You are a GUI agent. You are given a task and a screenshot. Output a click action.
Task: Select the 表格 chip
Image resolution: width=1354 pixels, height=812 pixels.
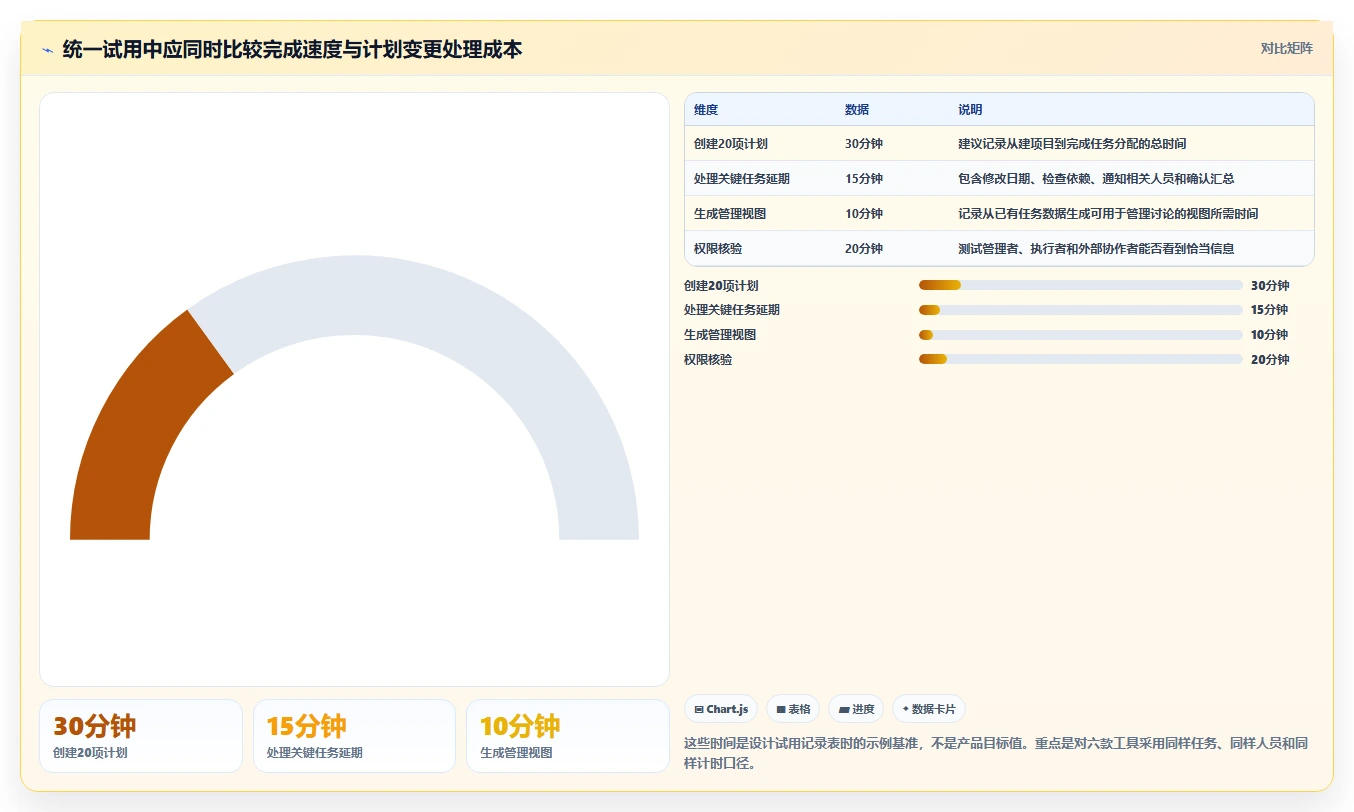coord(793,709)
